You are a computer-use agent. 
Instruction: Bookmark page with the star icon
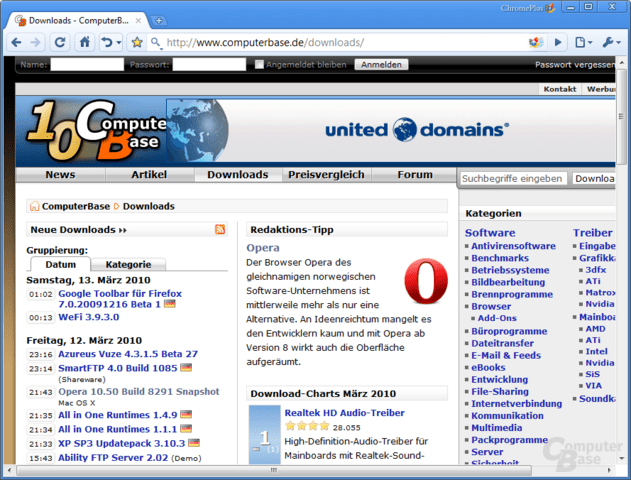click(x=137, y=42)
